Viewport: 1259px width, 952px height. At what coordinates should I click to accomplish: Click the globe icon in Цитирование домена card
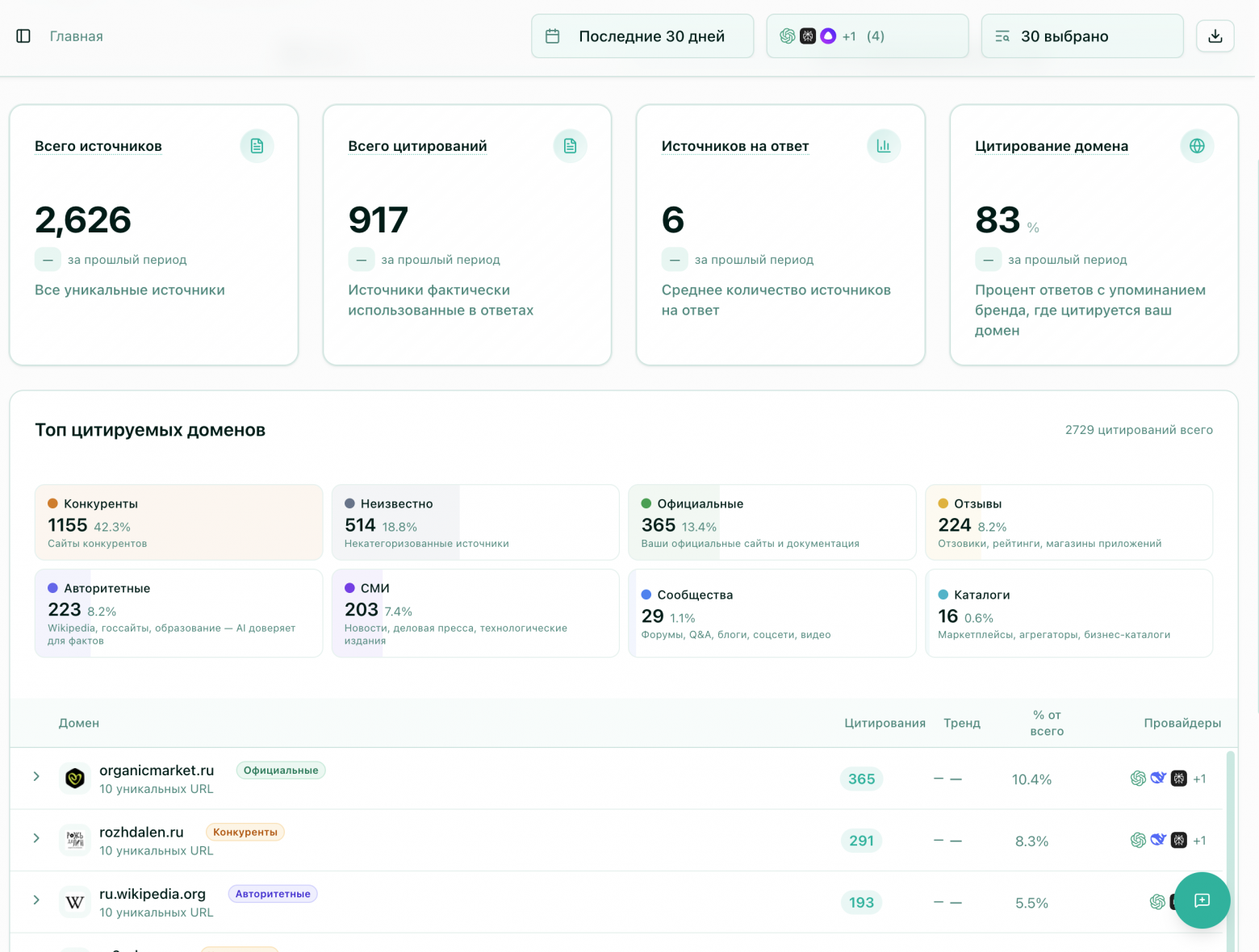[1197, 146]
